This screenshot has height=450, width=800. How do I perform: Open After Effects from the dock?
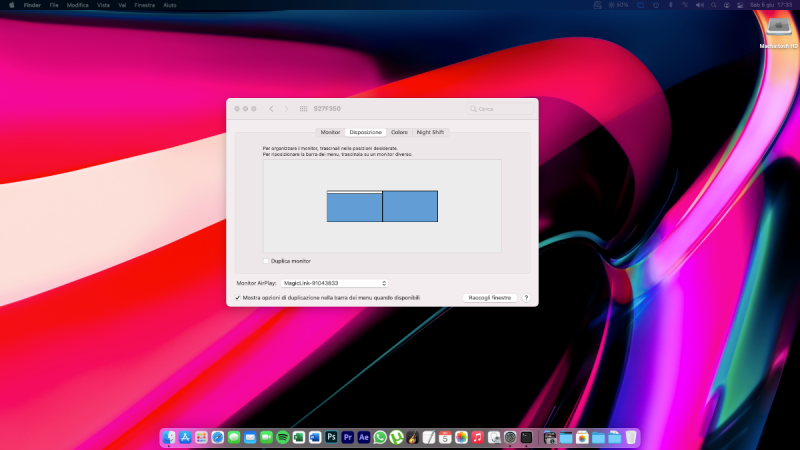tap(364, 438)
